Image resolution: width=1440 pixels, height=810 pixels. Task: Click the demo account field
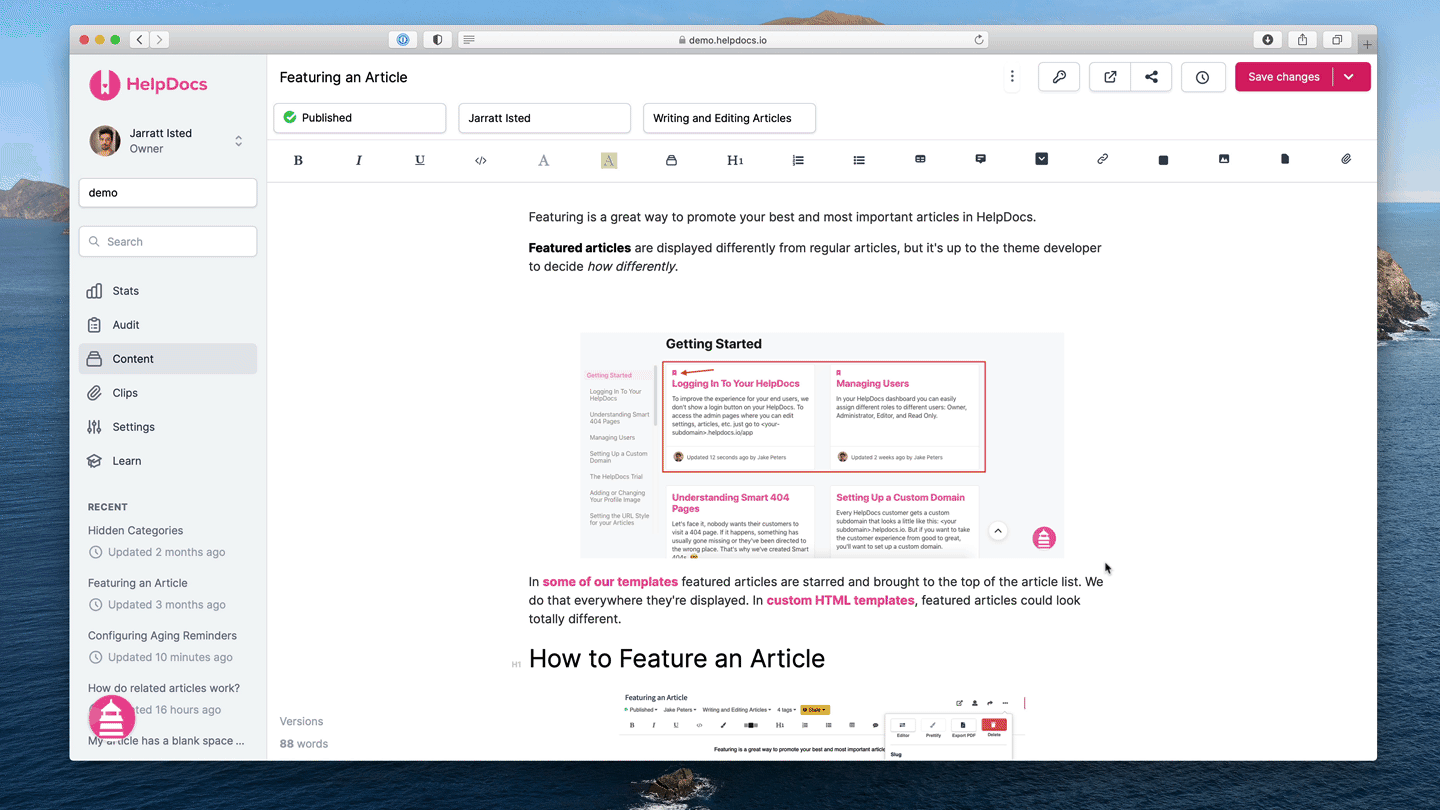168,193
